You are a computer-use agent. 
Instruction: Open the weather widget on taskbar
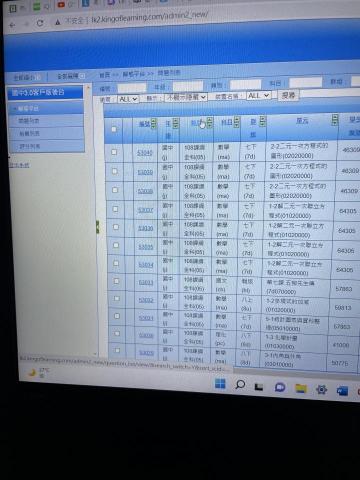[39, 372]
